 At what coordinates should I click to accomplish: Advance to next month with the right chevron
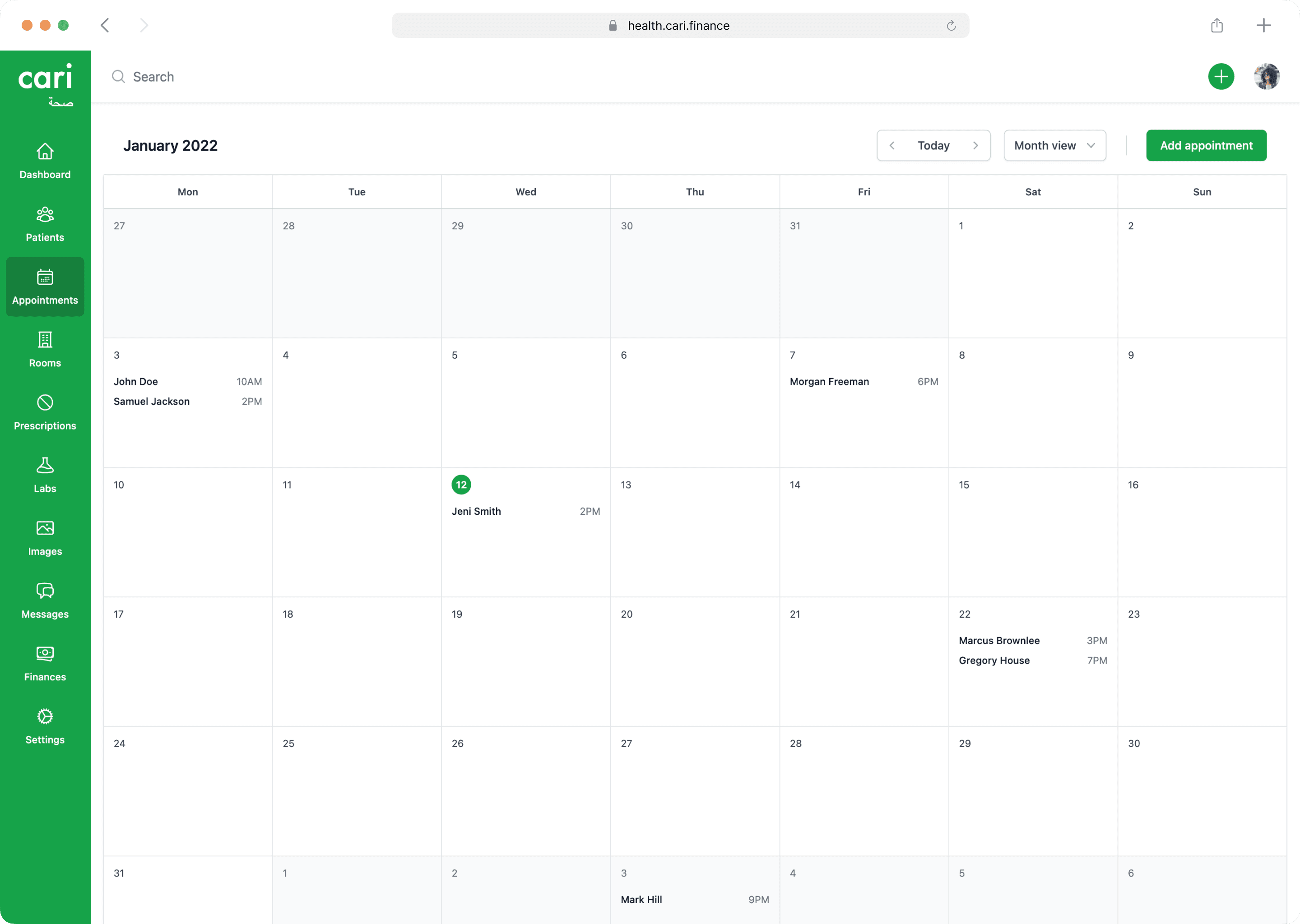[x=975, y=145]
